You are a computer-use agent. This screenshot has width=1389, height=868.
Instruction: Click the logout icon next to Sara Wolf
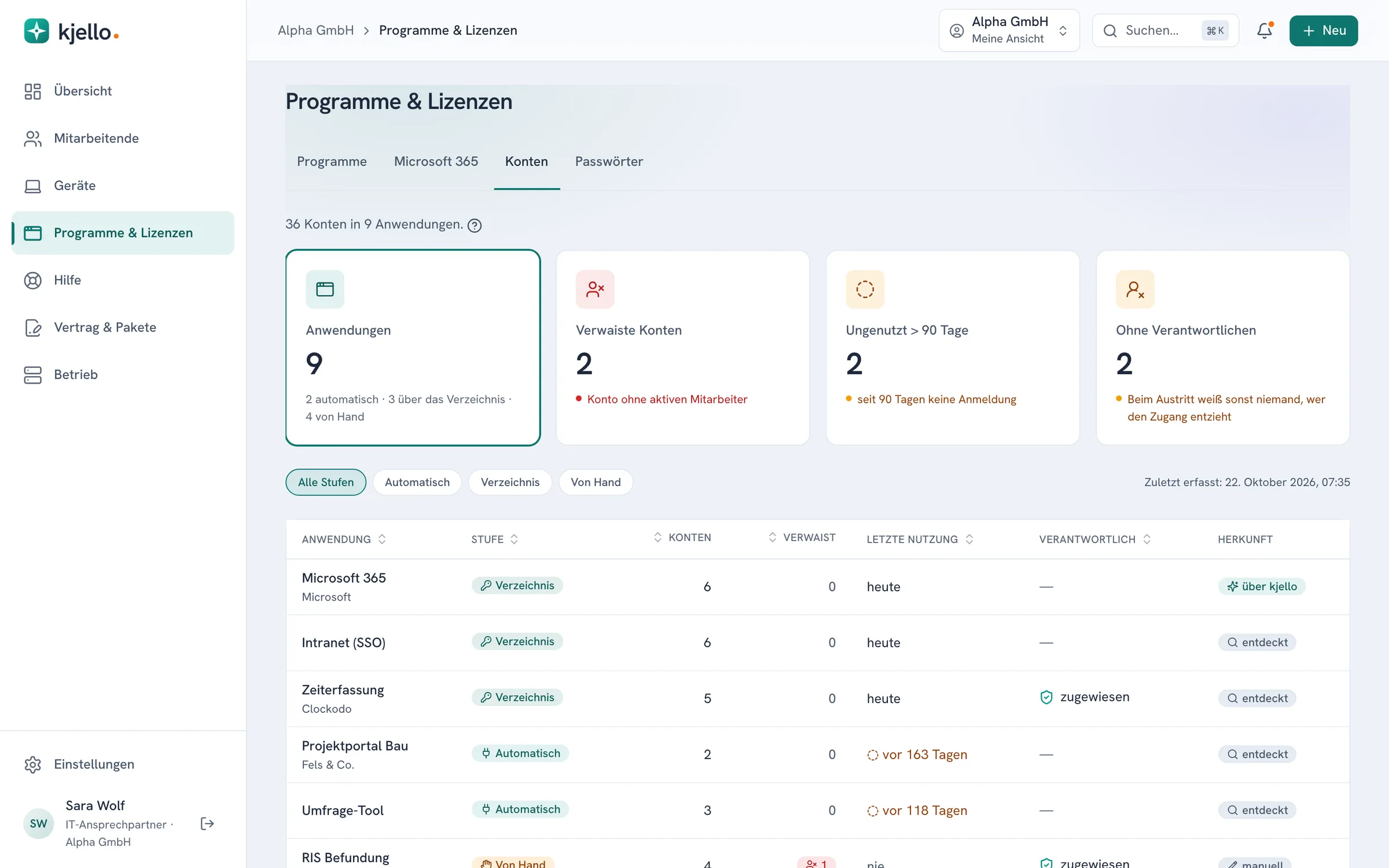(x=207, y=823)
